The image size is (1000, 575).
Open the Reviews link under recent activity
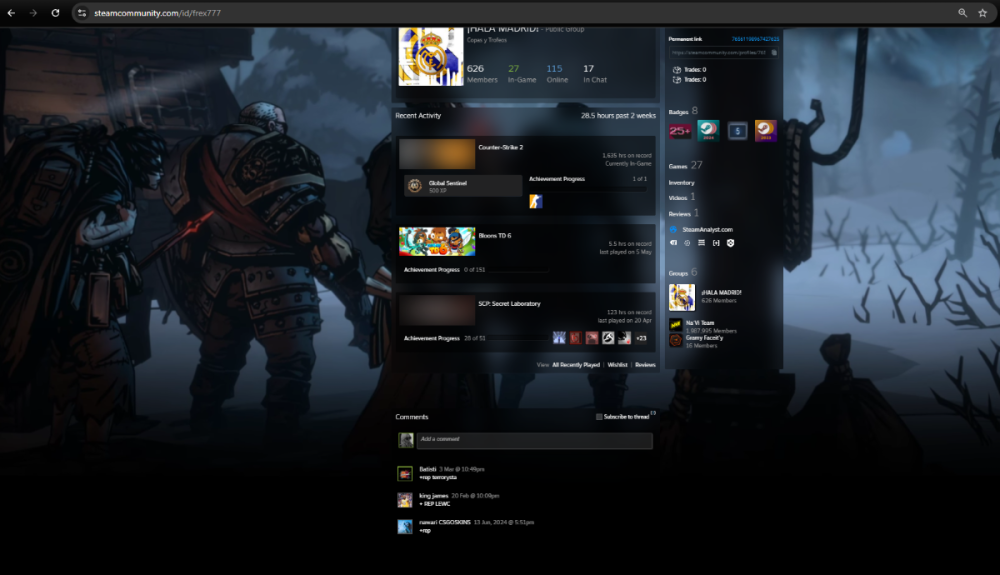click(645, 365)
